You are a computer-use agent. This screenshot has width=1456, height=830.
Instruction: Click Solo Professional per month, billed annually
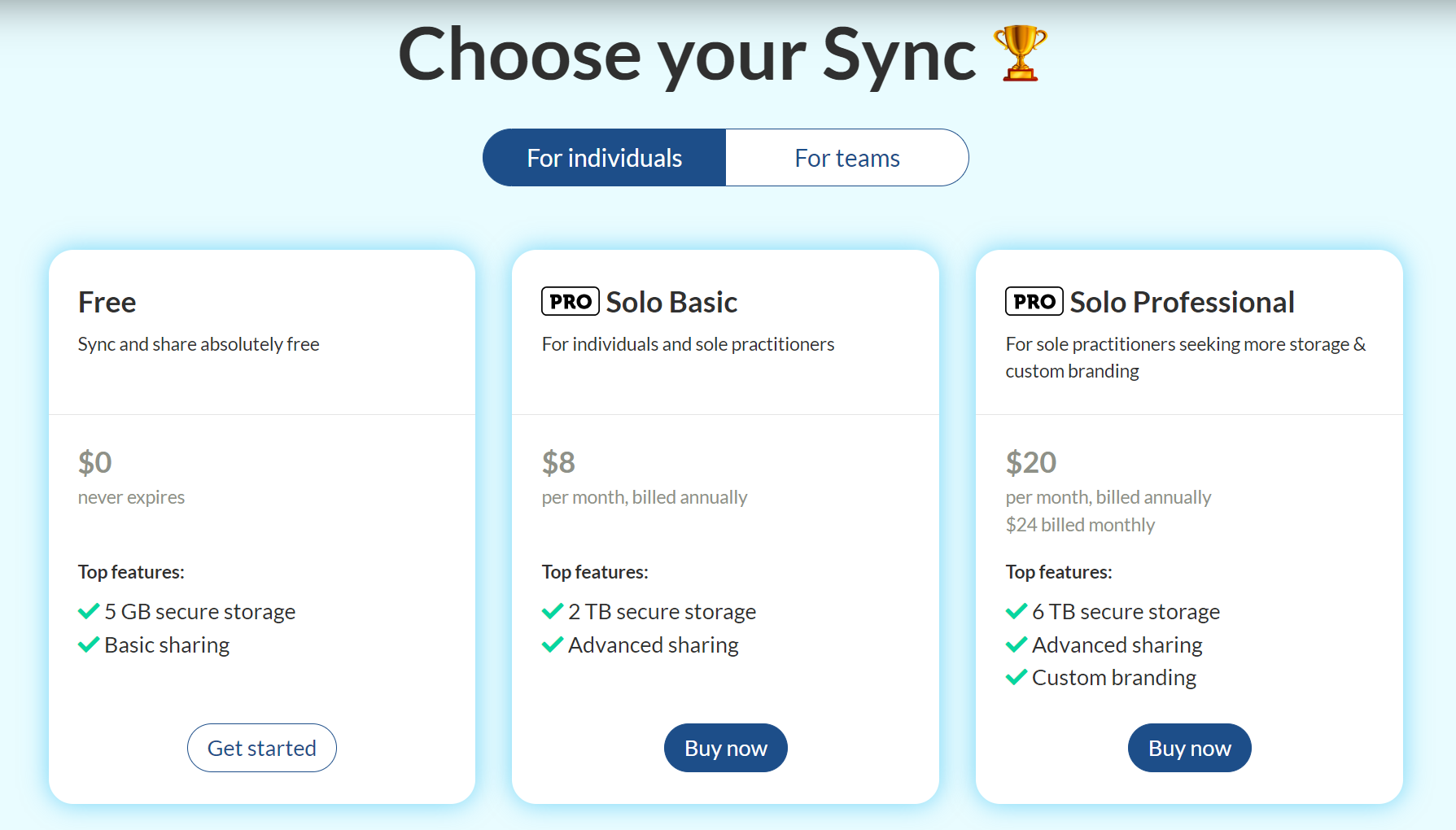pos(1108,497)
